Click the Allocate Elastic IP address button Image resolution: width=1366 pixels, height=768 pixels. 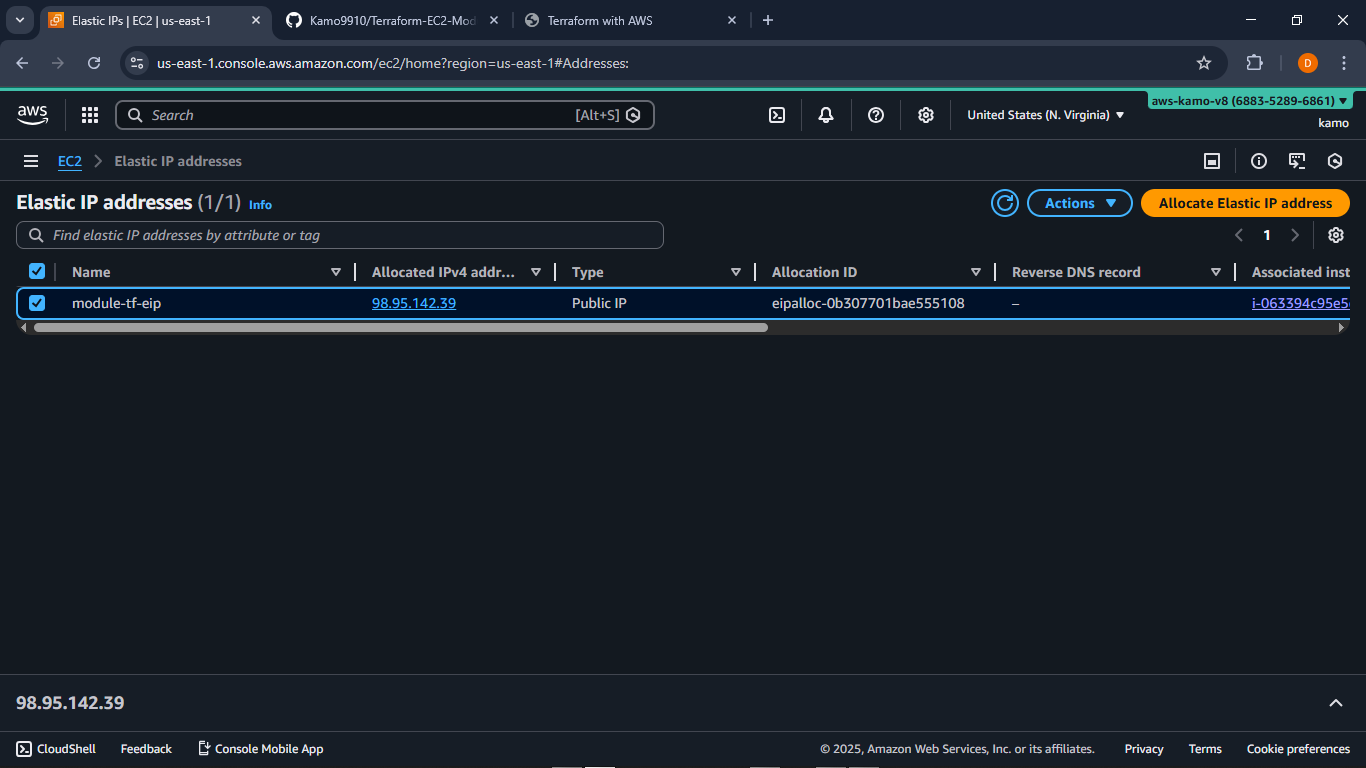1245,202
